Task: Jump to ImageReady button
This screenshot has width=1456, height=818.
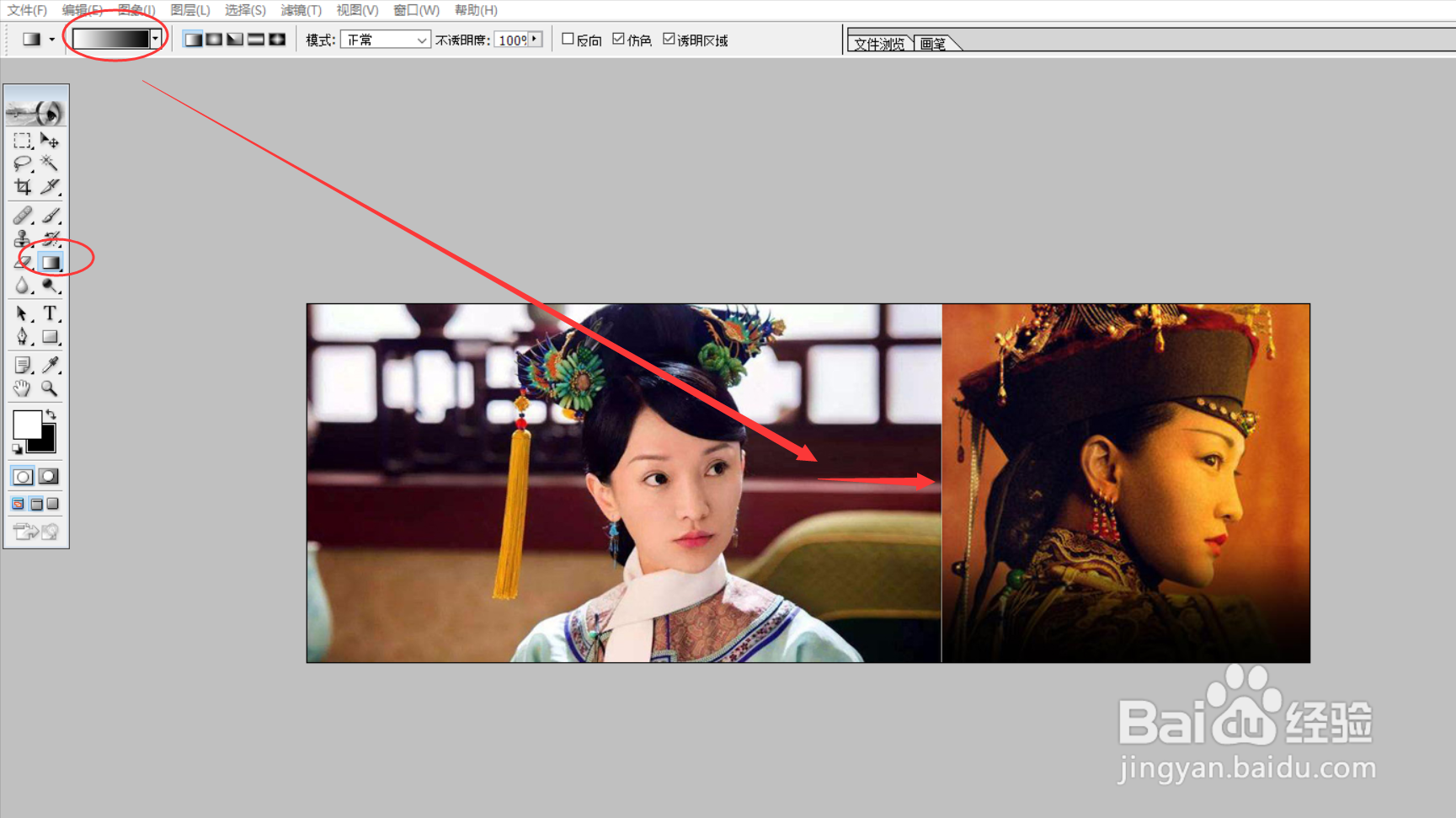Action: click(x=36, y=531)
